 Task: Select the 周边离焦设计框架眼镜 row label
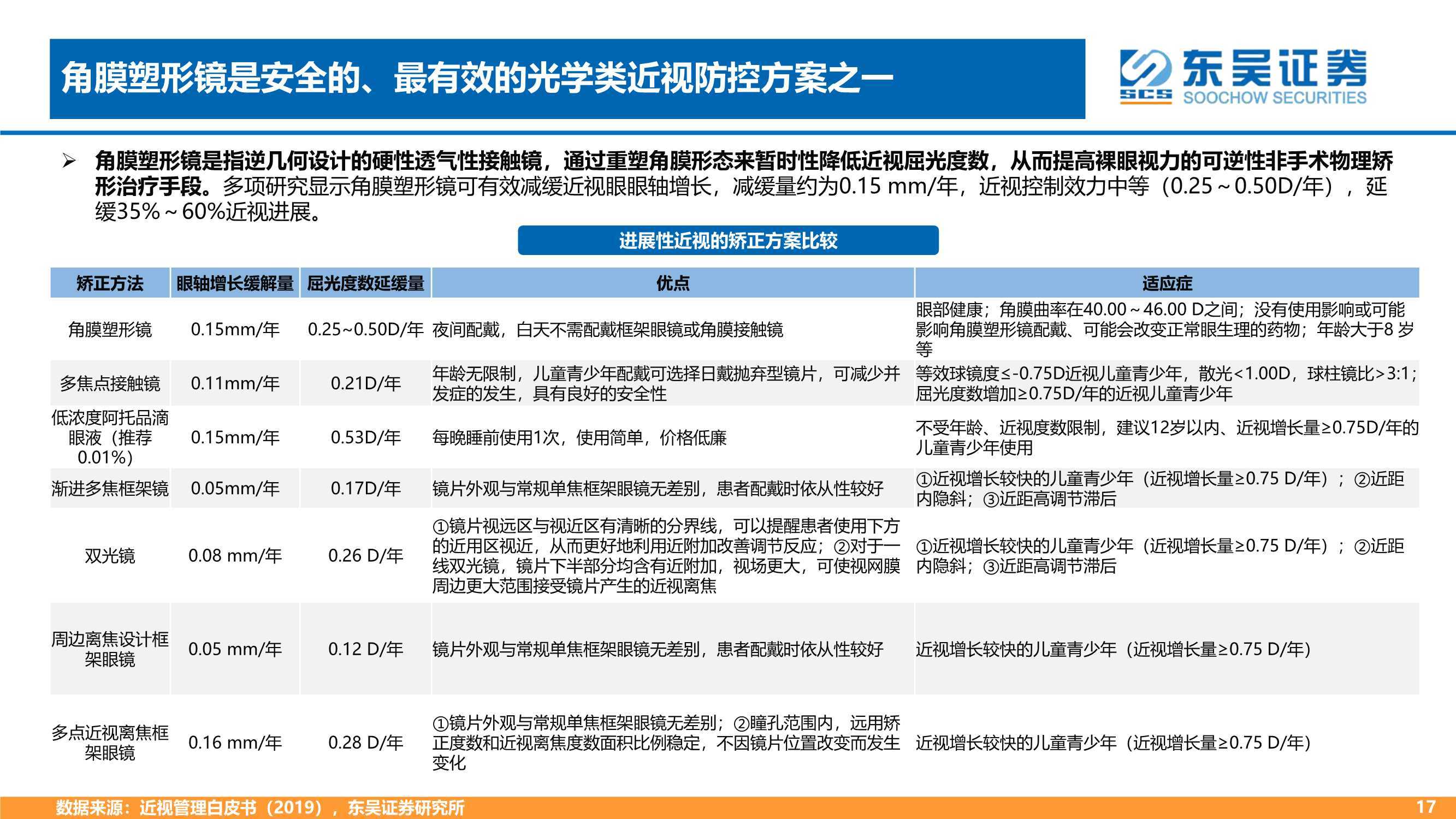(x=110, y=649)
